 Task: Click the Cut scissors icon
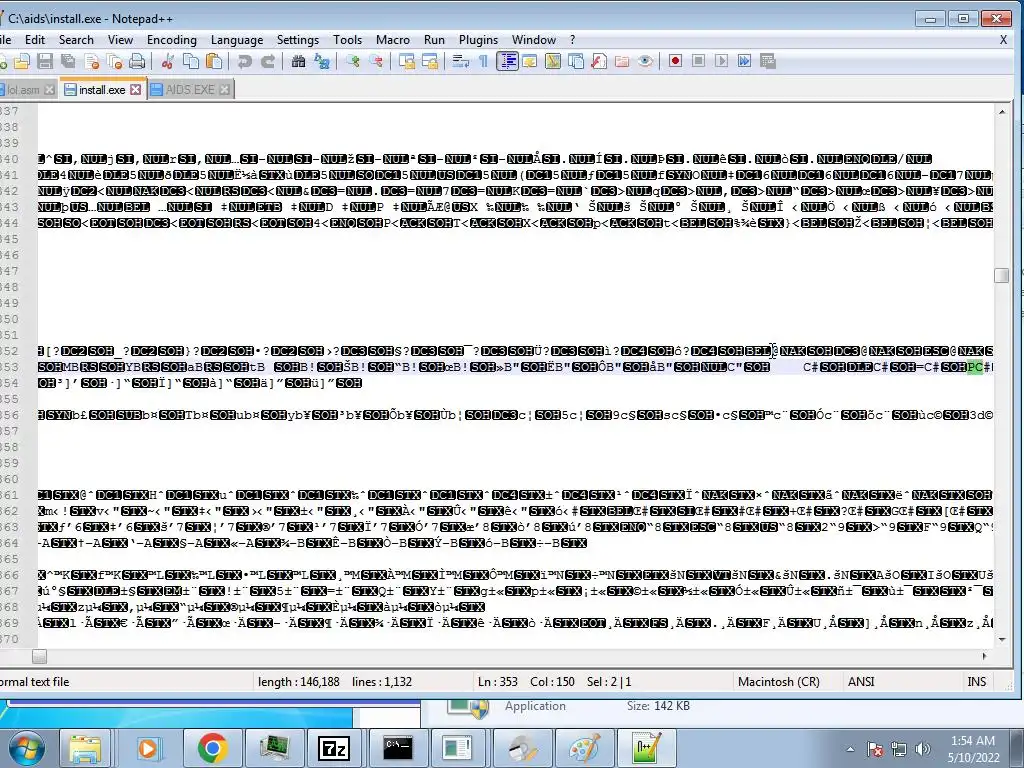(x=168, y=61)
